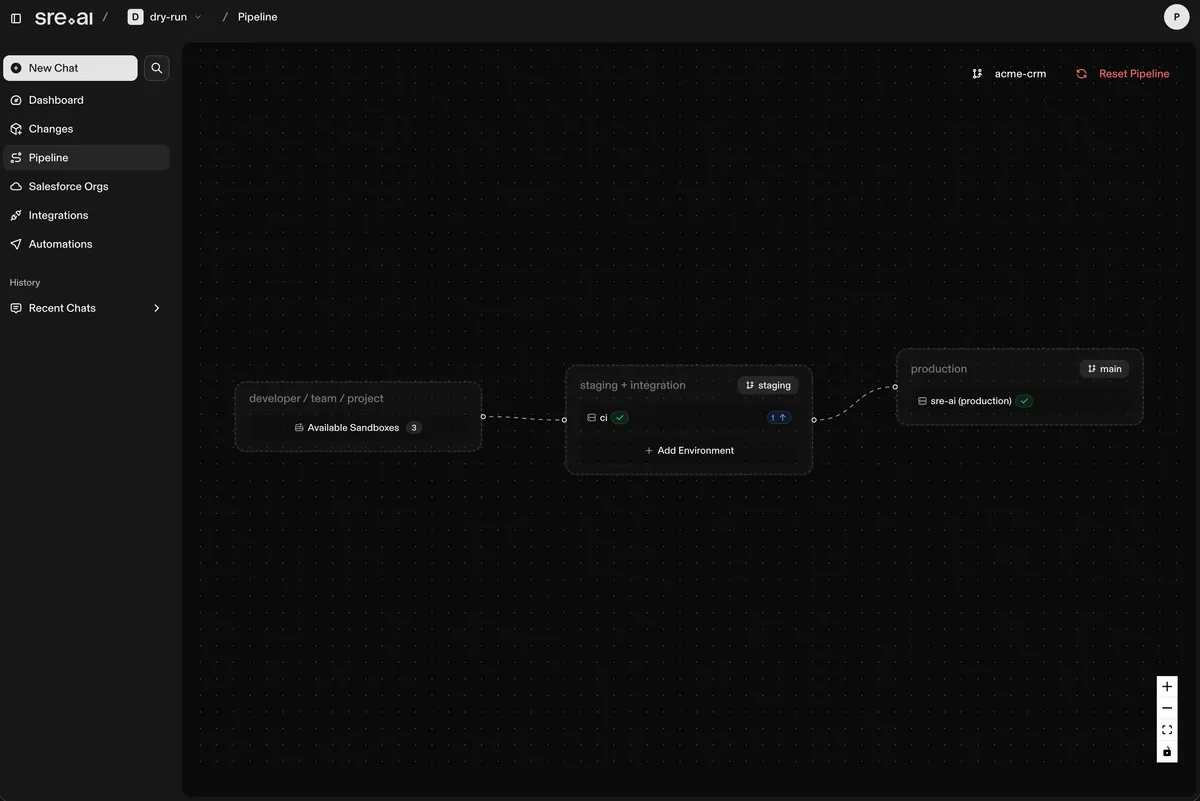Open the Dashboard page

click(x=86, y=100)
